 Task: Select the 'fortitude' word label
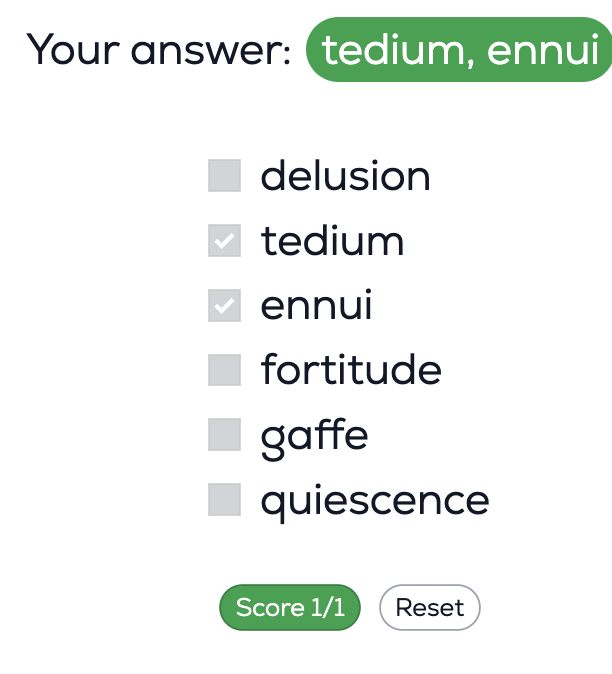click(351, 370)
